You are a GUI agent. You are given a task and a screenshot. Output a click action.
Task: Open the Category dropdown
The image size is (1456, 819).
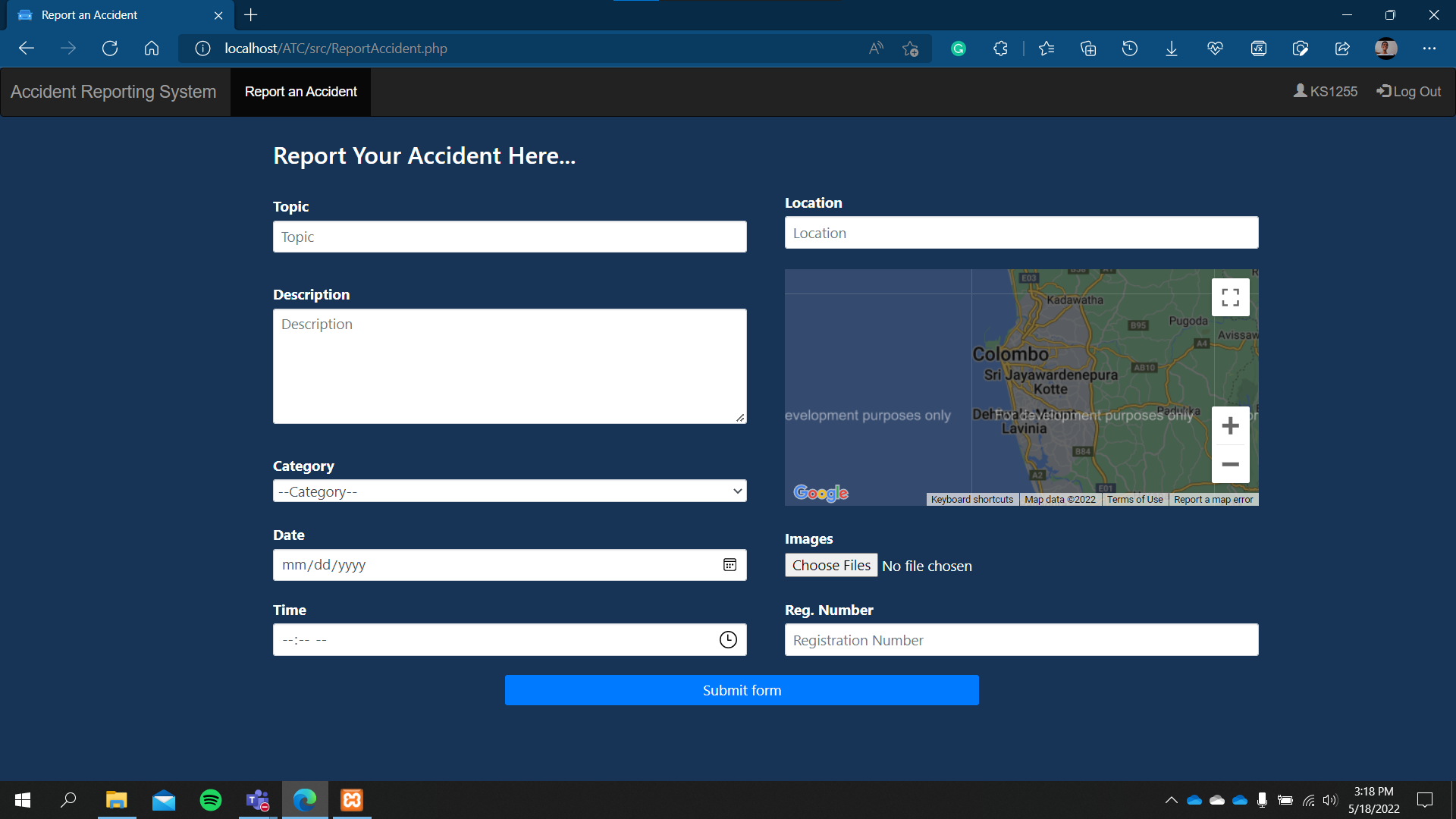point(509,491)
